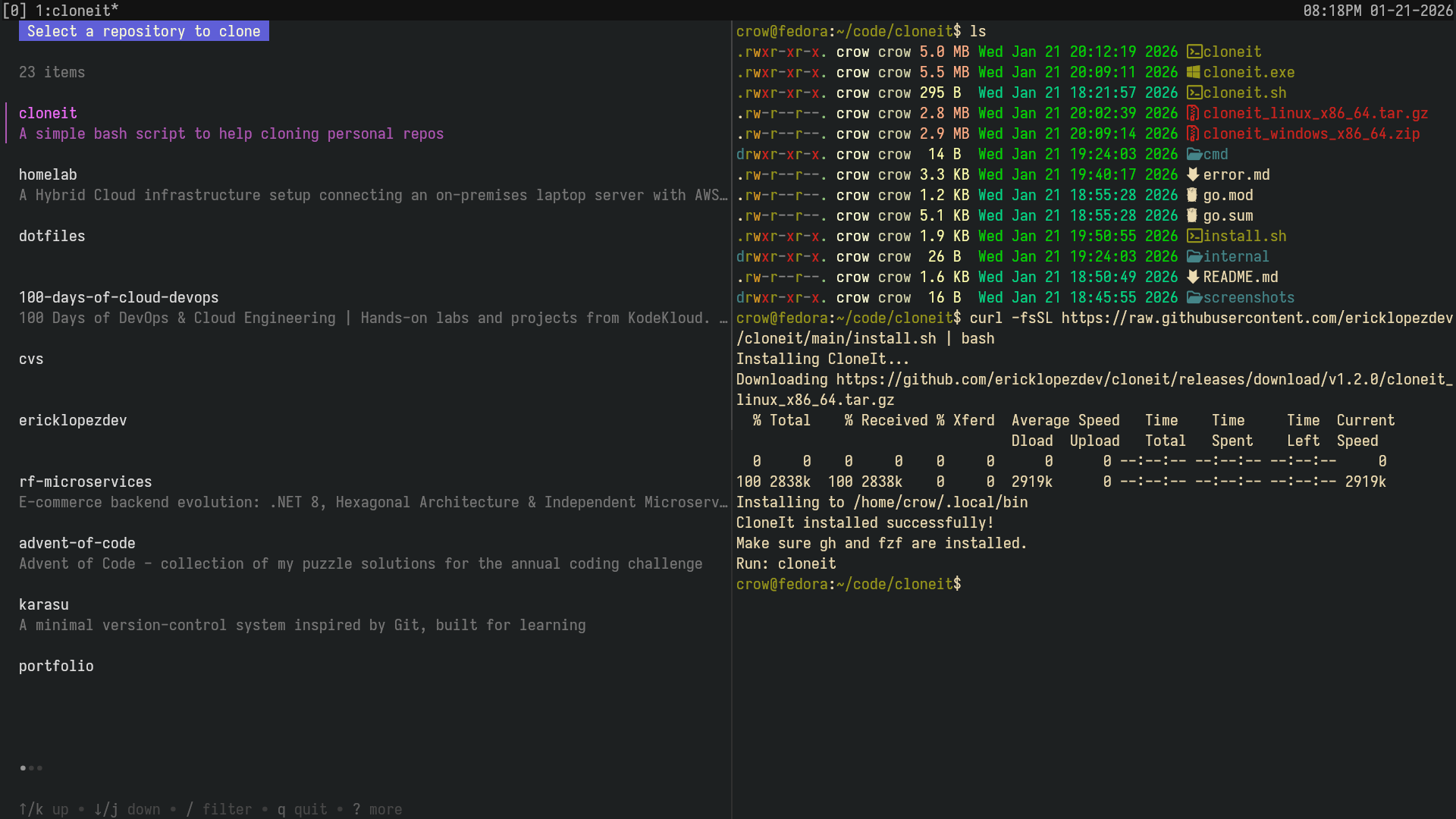The height and width of the screenshot is (819, 1456).
Task: Click the script icon next to install.sh
Action: (1194, 236)
